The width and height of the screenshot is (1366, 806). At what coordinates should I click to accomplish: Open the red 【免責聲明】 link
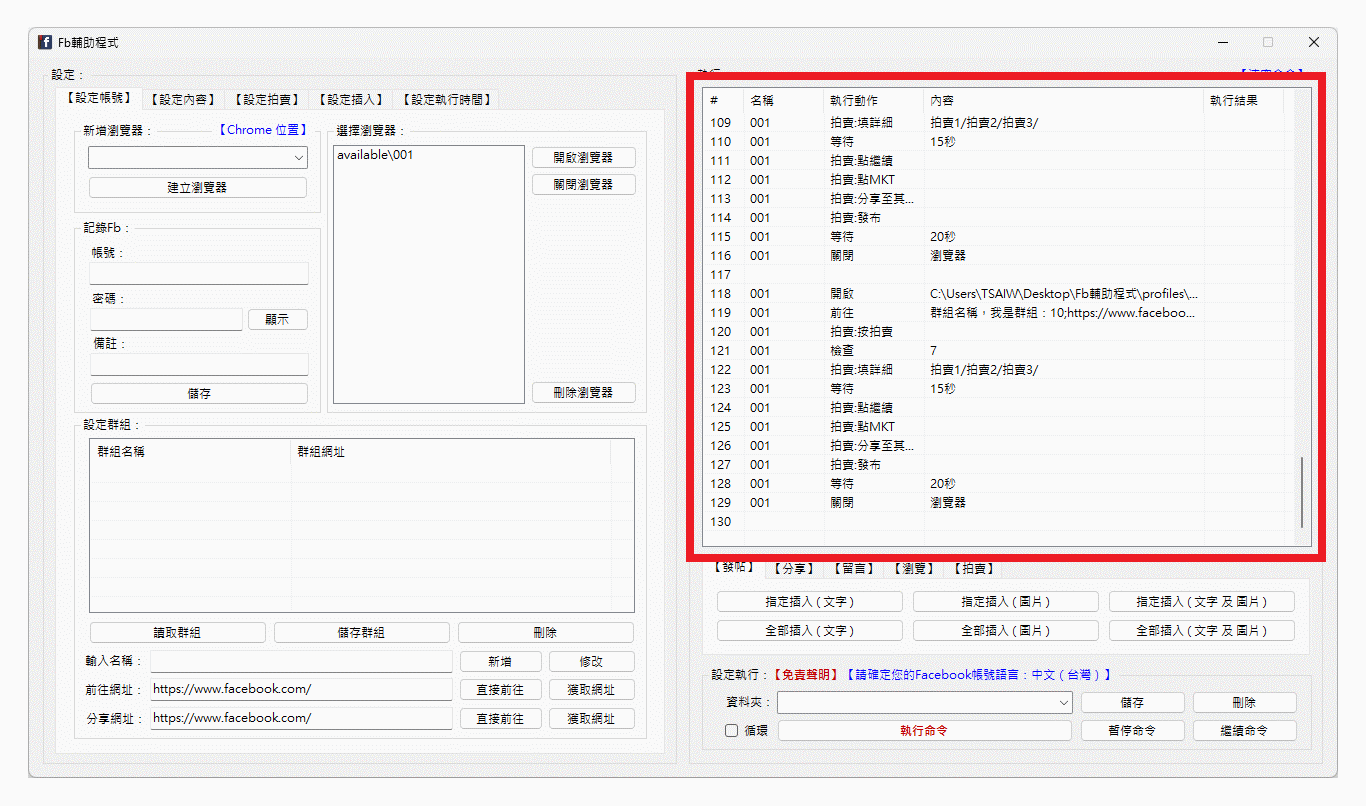click(x=806, y=675)
